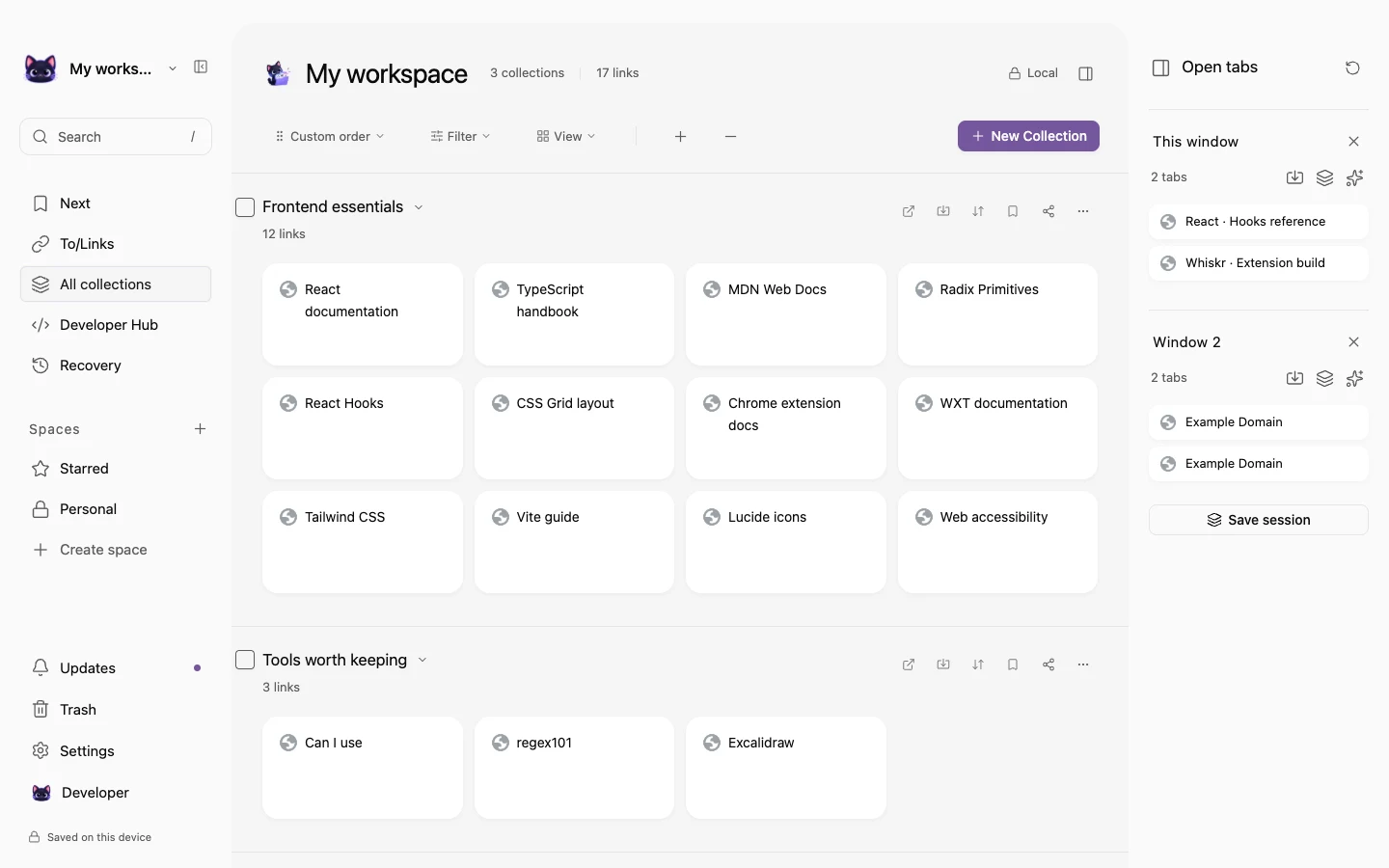Screen dimensions: 1389x868
Task: Focus the Search field
Action: click(x=116, y=137)
